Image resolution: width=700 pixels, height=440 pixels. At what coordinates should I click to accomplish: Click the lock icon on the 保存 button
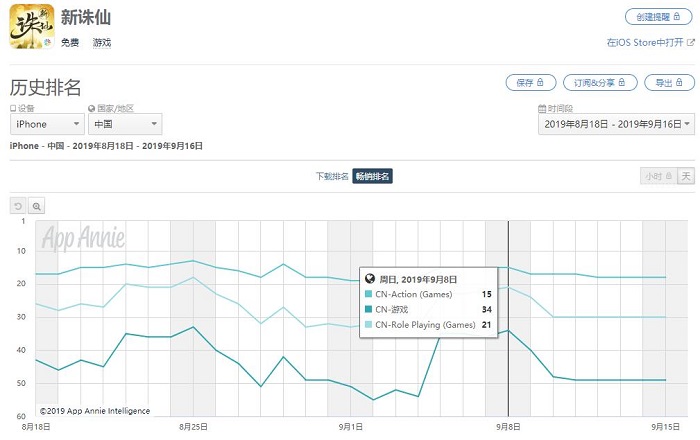pyautogui.click(x=541, y=82)
